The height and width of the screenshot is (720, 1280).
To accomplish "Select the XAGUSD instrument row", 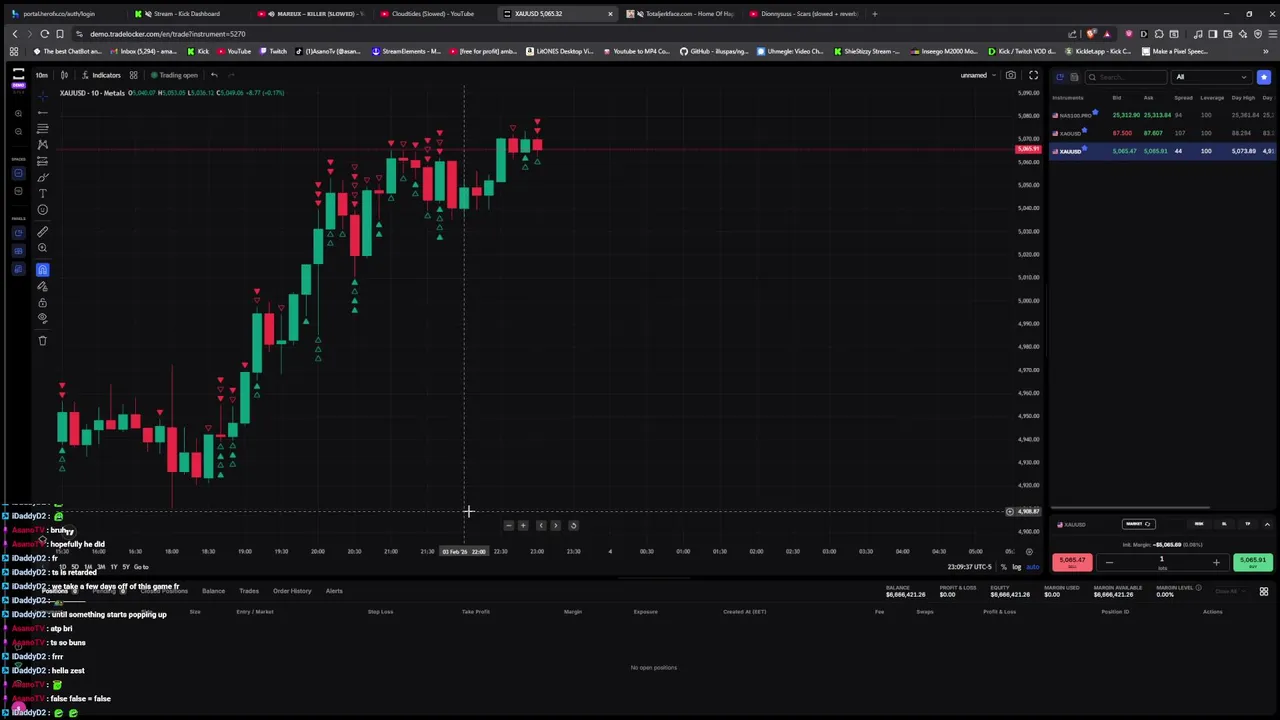I will click(1163, 133).
